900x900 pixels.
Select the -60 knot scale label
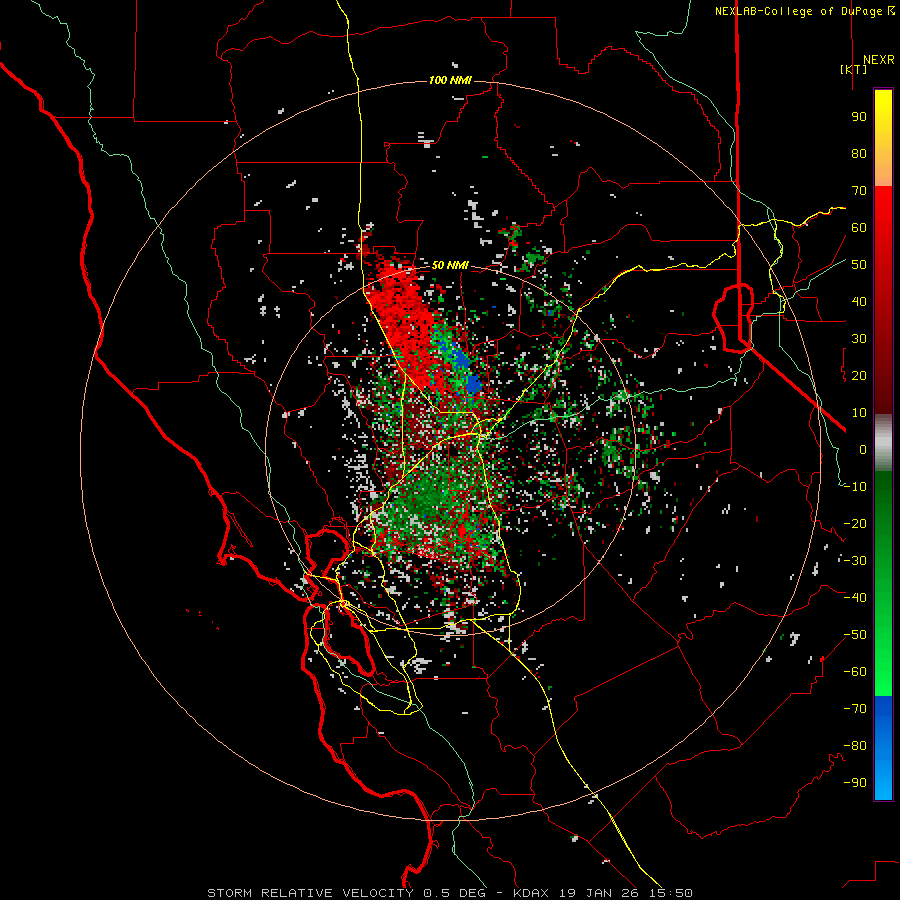tap(855, 672)
